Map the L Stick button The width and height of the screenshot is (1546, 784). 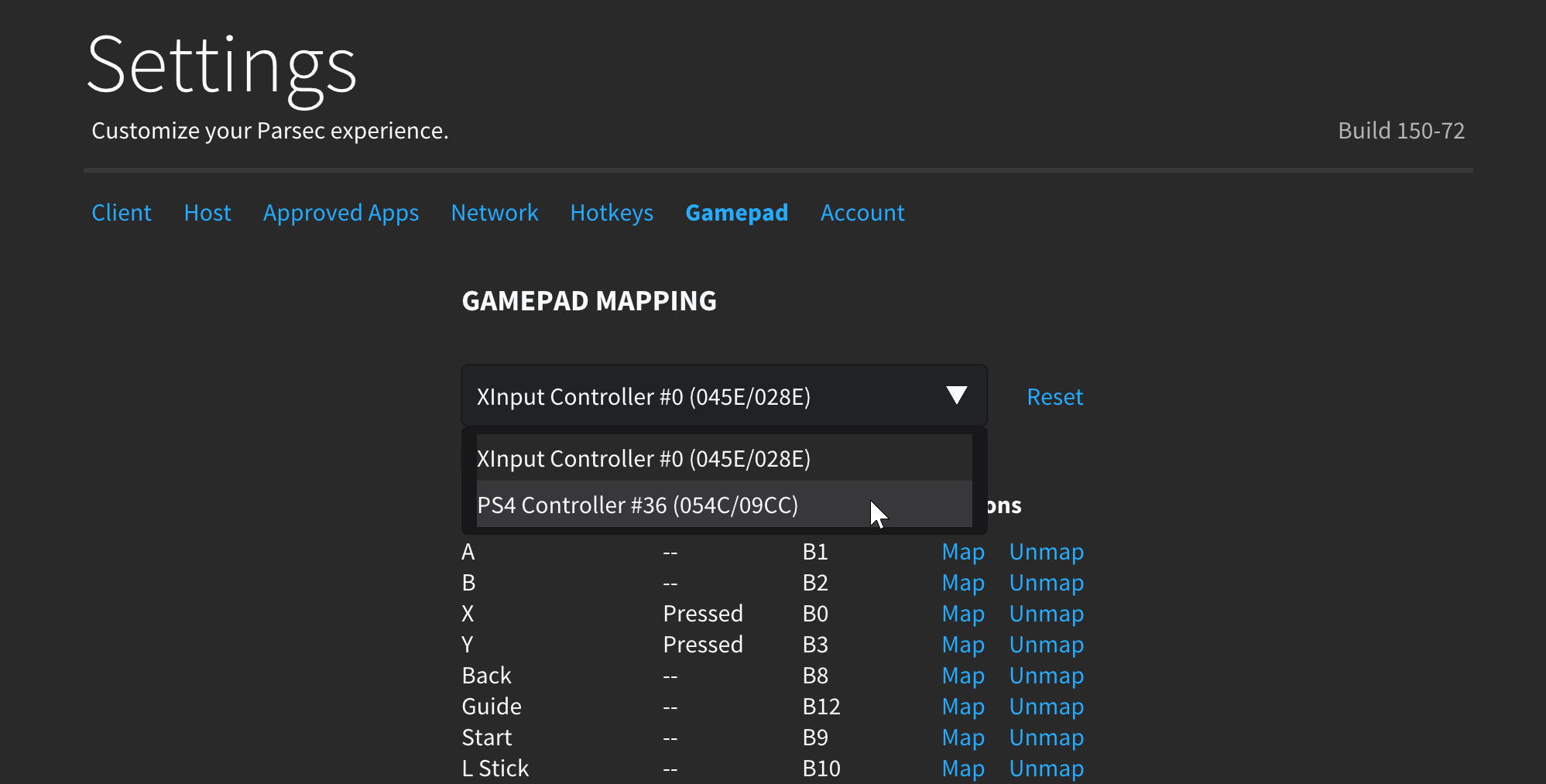[x=963, y=769]
